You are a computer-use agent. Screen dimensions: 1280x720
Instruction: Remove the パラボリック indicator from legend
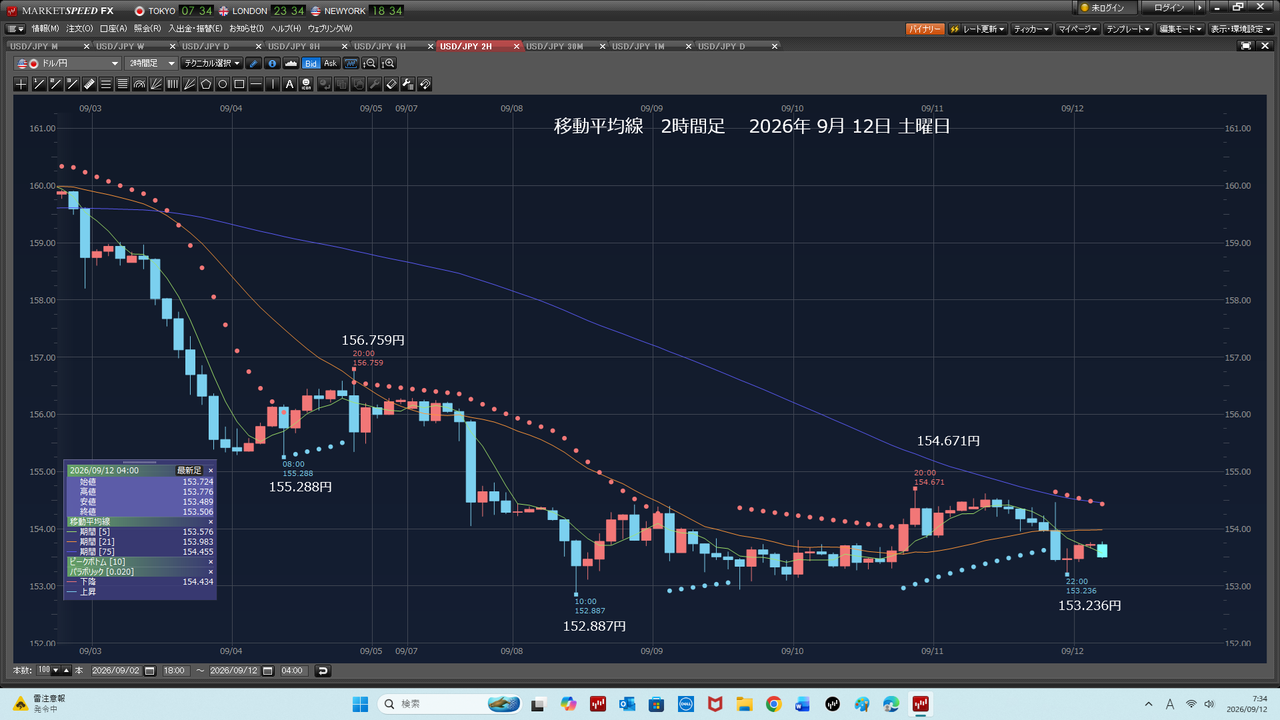pyautogui.click(x=211, y=572)
